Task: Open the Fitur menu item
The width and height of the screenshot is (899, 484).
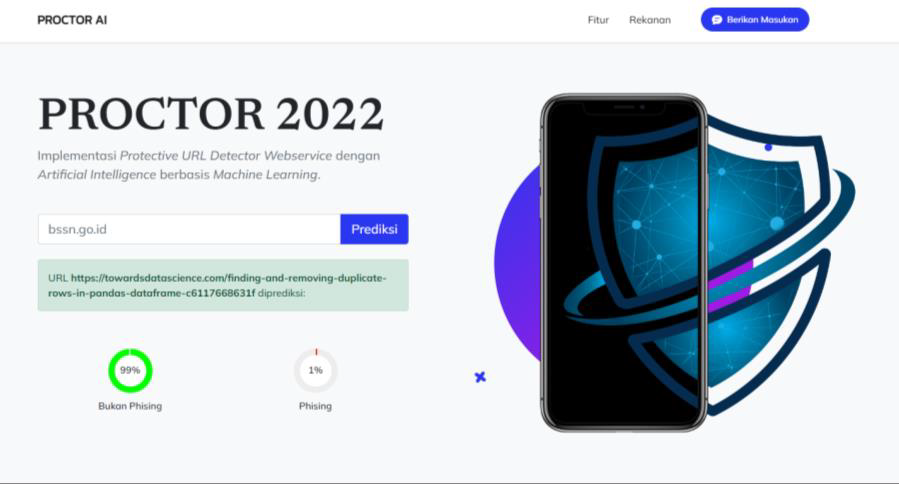Action: click(x=598, y=20)
